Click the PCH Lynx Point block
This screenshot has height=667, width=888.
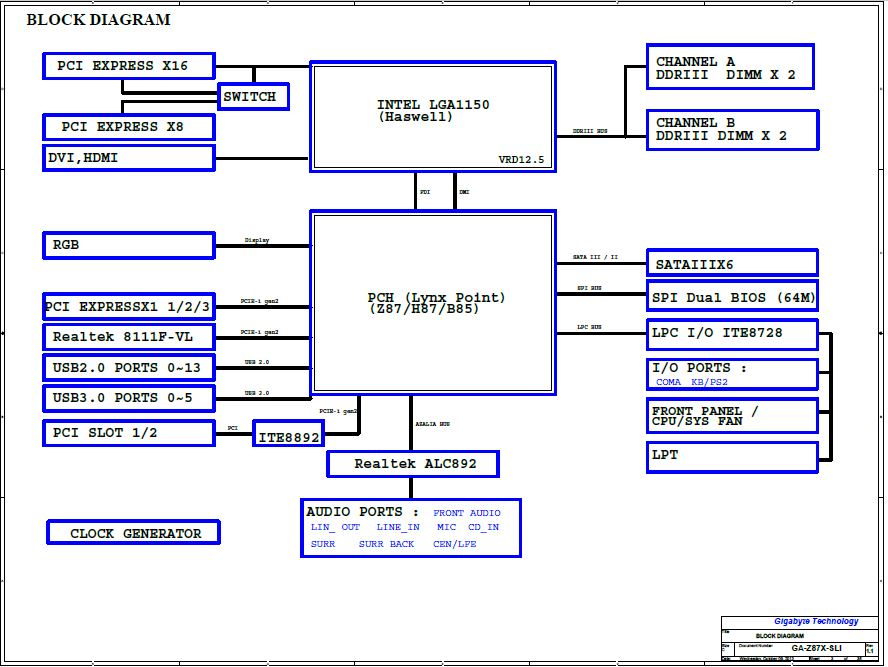(x=432, y=303)
